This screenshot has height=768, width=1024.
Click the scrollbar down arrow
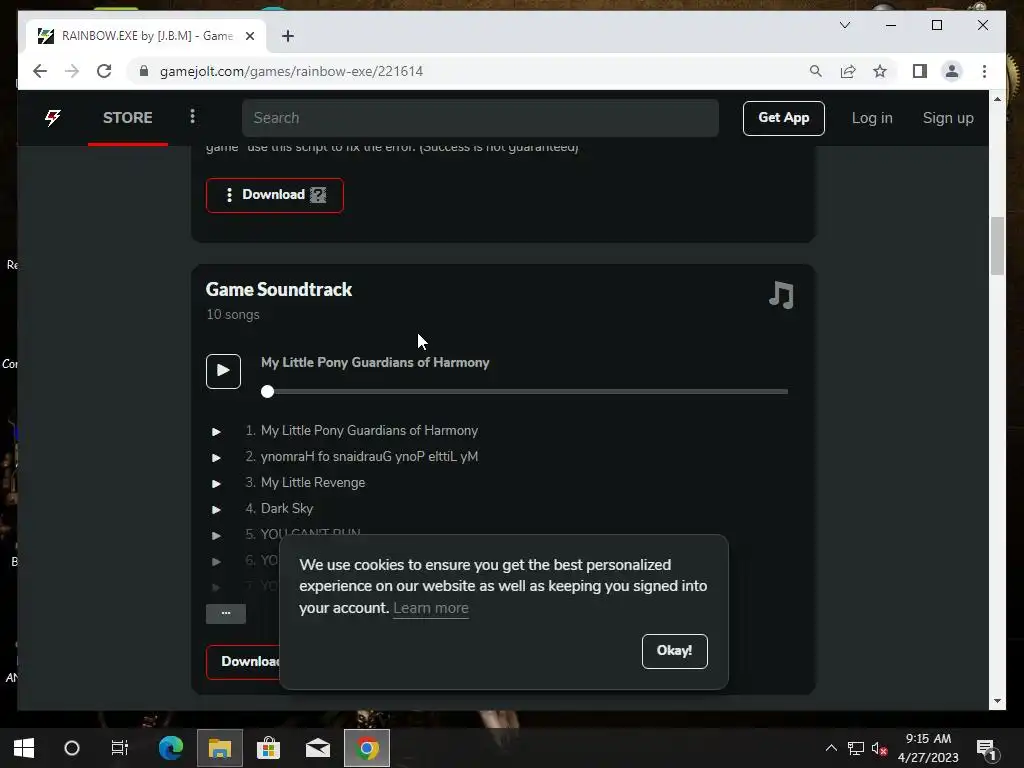[997, 701]
